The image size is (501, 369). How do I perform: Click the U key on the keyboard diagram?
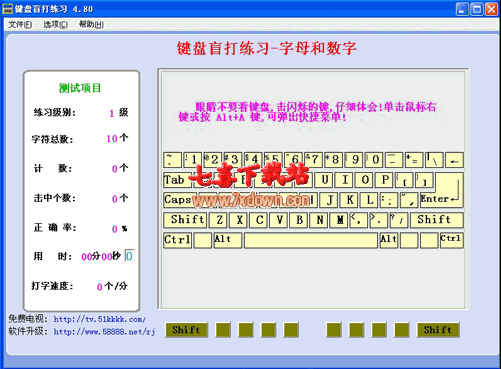[x=324, y=180]
